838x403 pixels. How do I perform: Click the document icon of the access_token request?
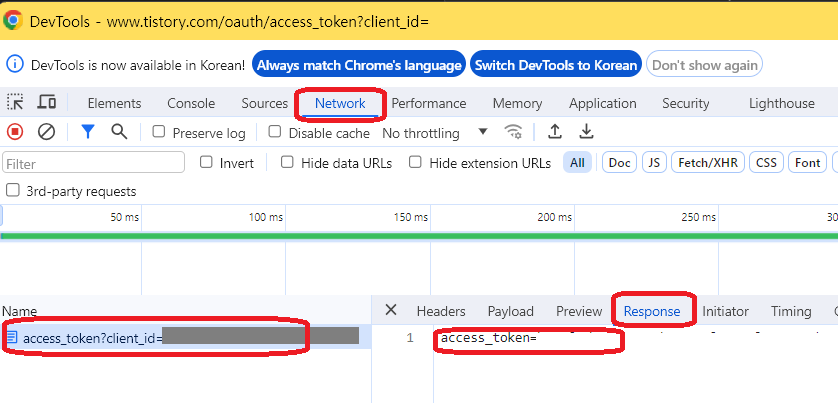(13, 338)
